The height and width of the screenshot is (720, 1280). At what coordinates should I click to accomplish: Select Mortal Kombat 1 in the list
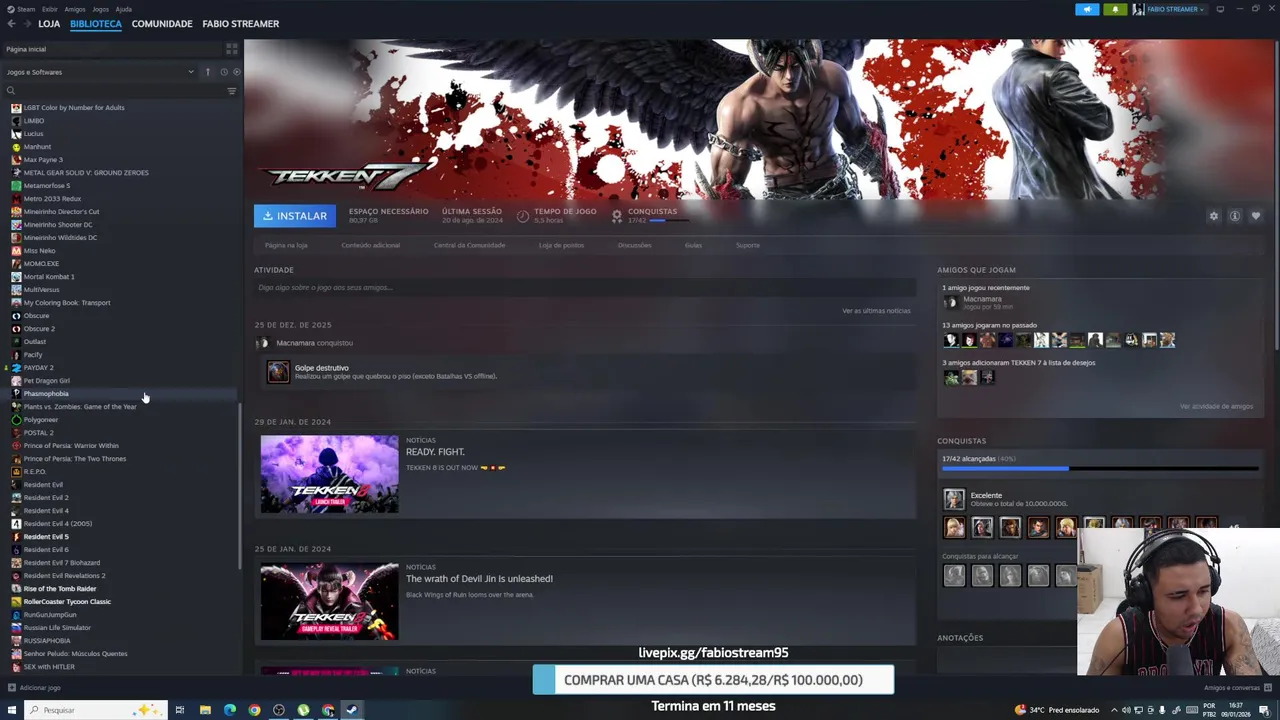point(49,277)
